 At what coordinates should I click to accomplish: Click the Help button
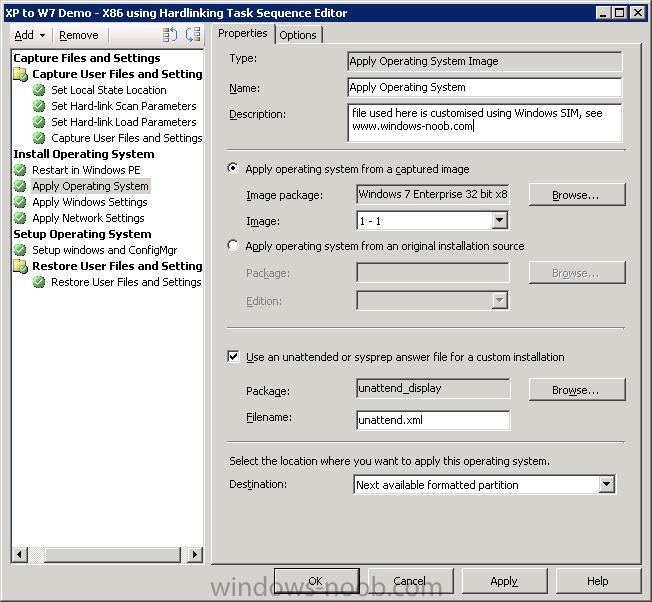point(598,581)
